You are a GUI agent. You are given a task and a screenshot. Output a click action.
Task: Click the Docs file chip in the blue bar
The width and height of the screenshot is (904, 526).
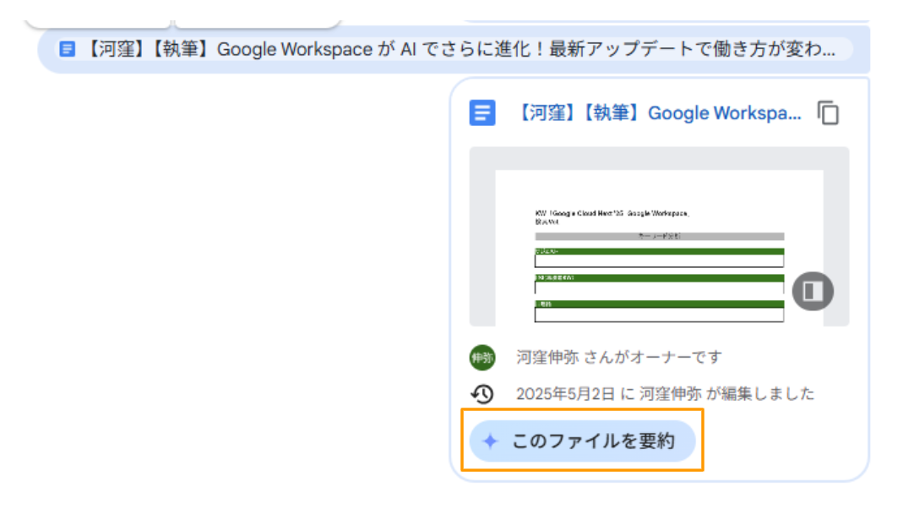coord(454,49)
